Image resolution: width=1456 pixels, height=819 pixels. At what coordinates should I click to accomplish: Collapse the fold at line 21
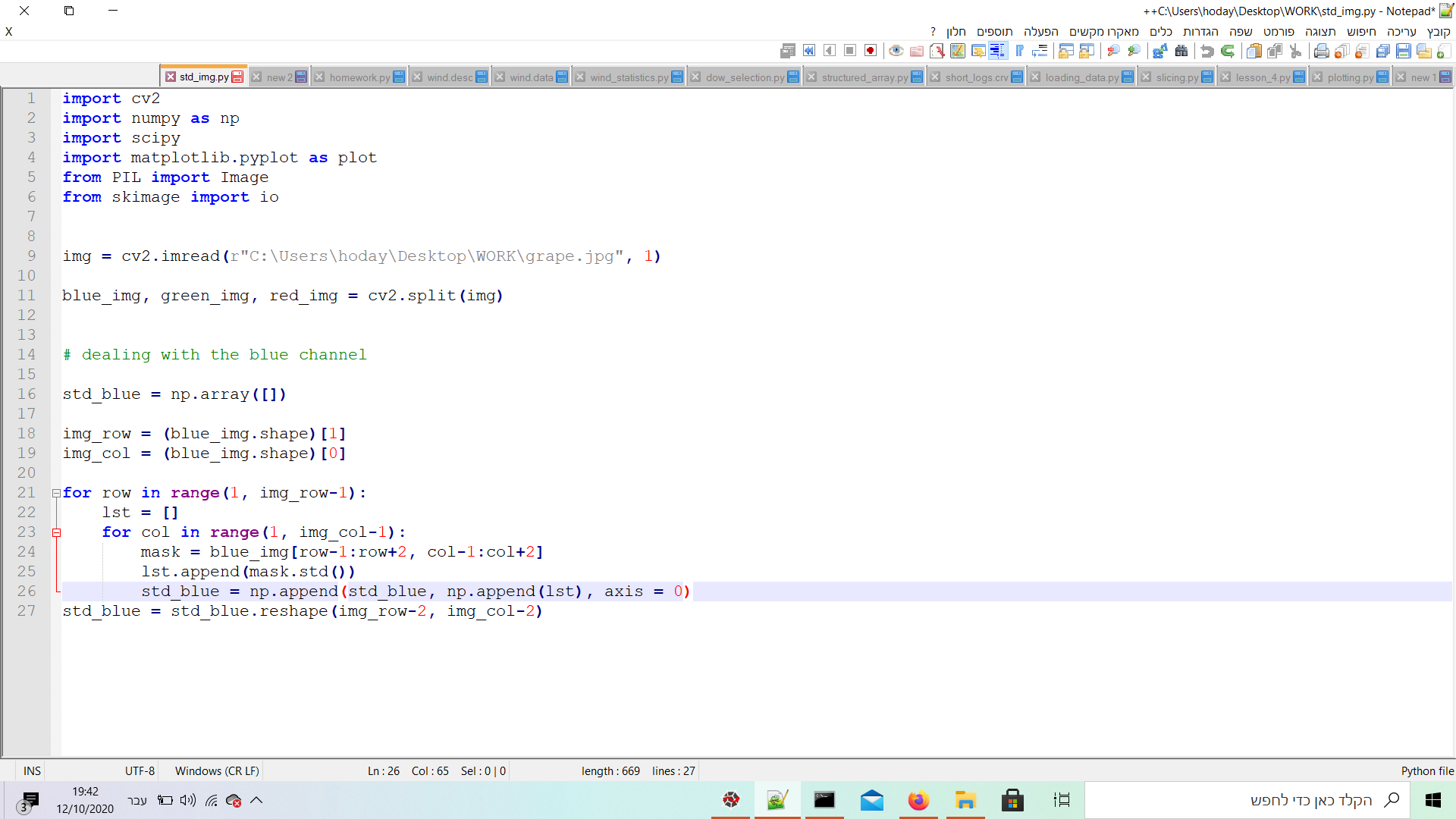tap(56, 493)
